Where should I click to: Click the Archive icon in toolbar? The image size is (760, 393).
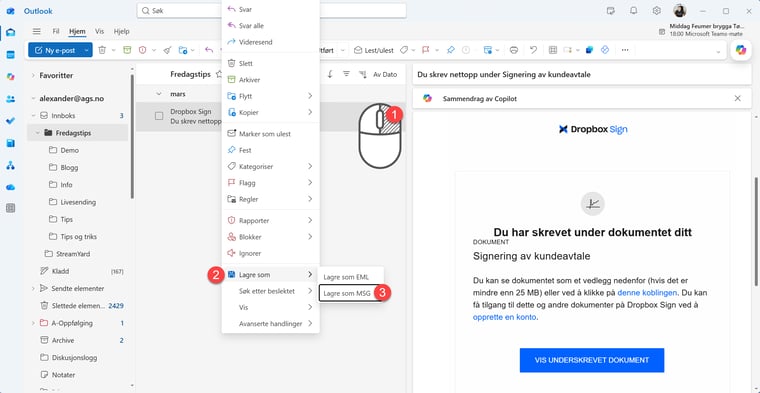pyautogui.click(x=127, y=50)
